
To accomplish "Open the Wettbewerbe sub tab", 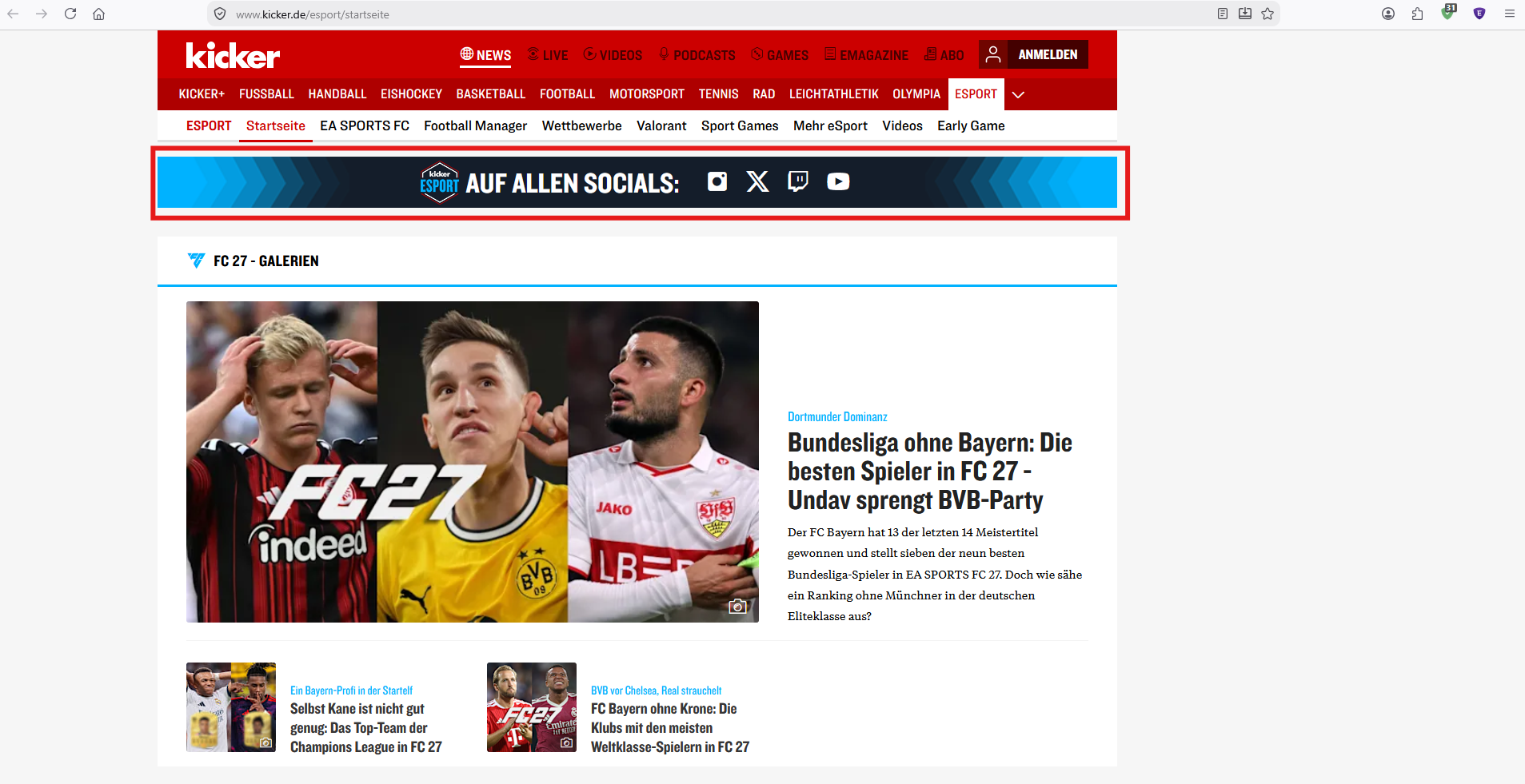I will (581, 125).
